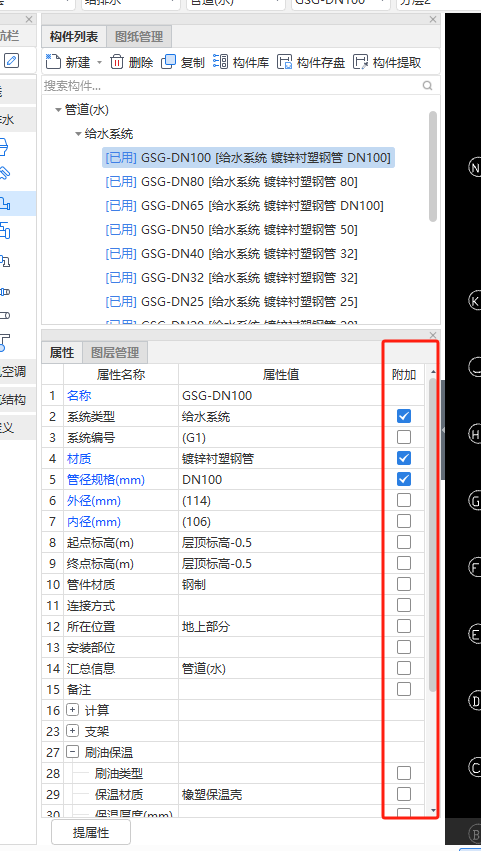Image resolution: width=481 pixels, height=851 pixels.
Task: Check the 附加 box for 起点标高(m)
Action: pyautogui.click(x=403, y=542)
